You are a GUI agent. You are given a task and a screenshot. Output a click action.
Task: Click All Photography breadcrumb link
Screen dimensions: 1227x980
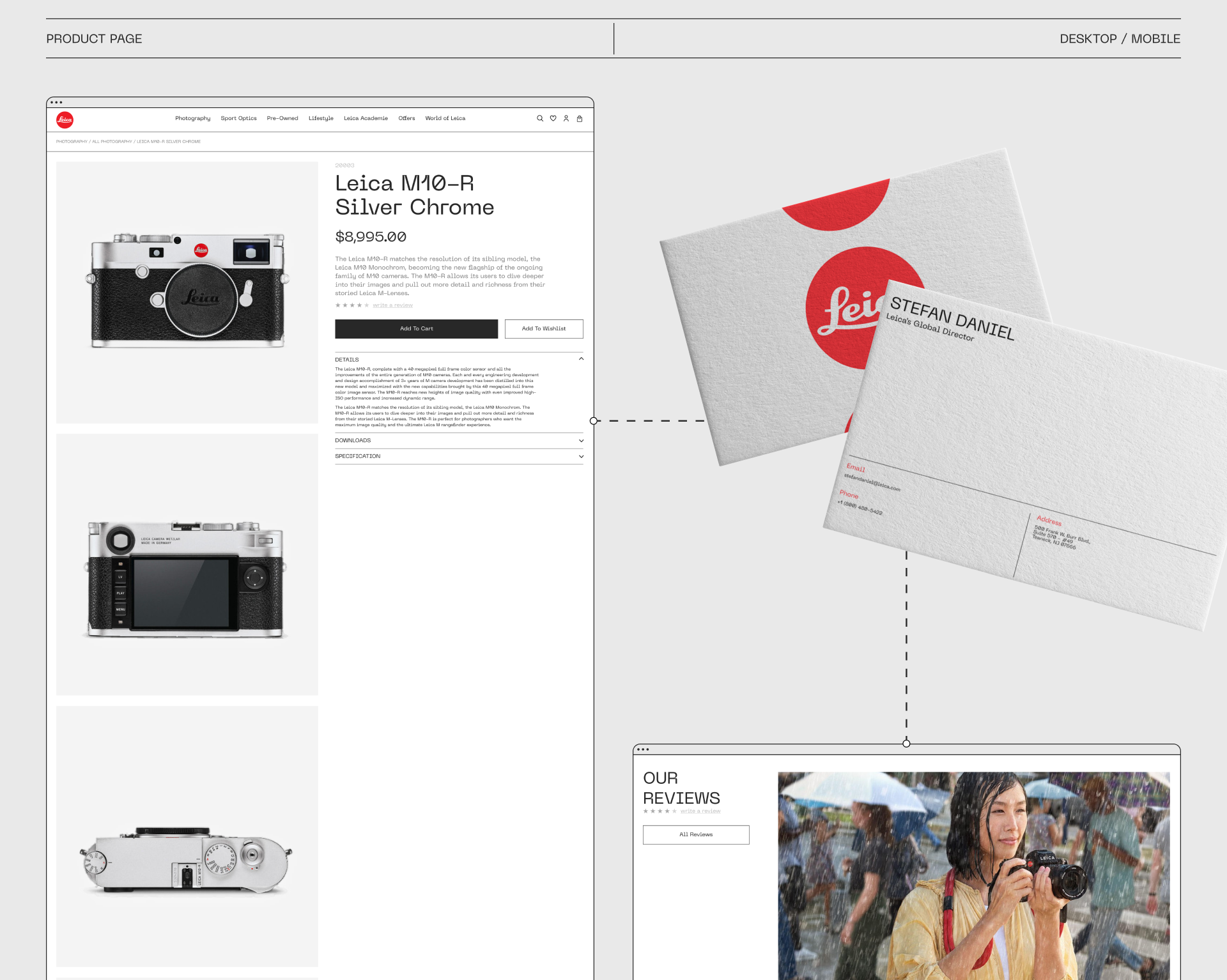tap(112, 142)
